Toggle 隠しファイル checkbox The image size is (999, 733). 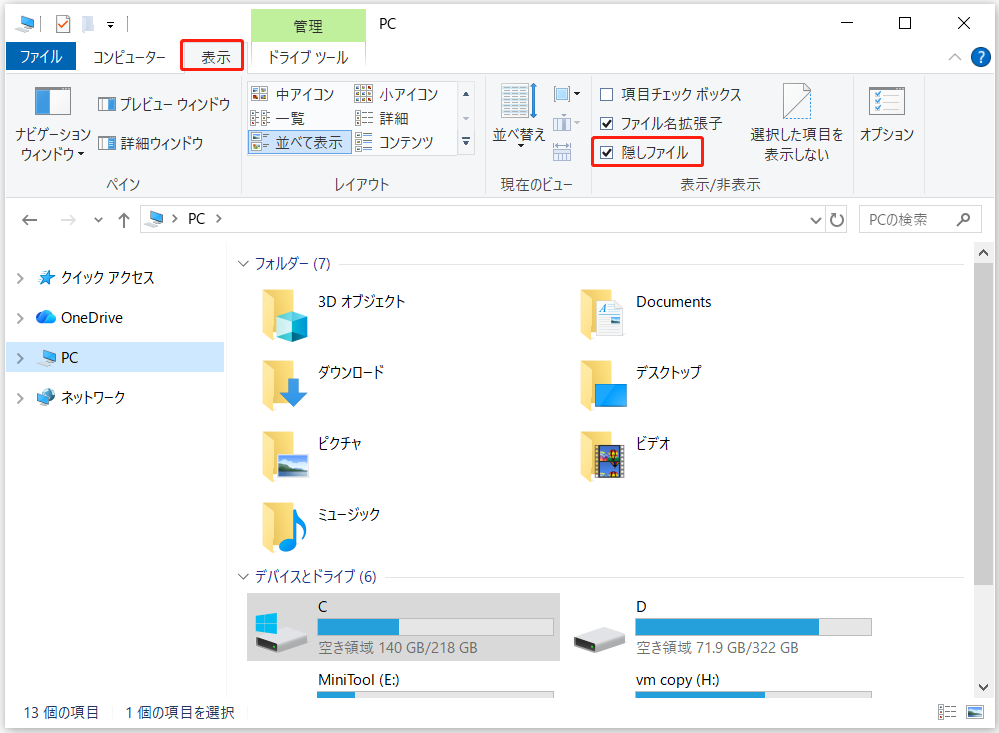[x=645, y=152]
